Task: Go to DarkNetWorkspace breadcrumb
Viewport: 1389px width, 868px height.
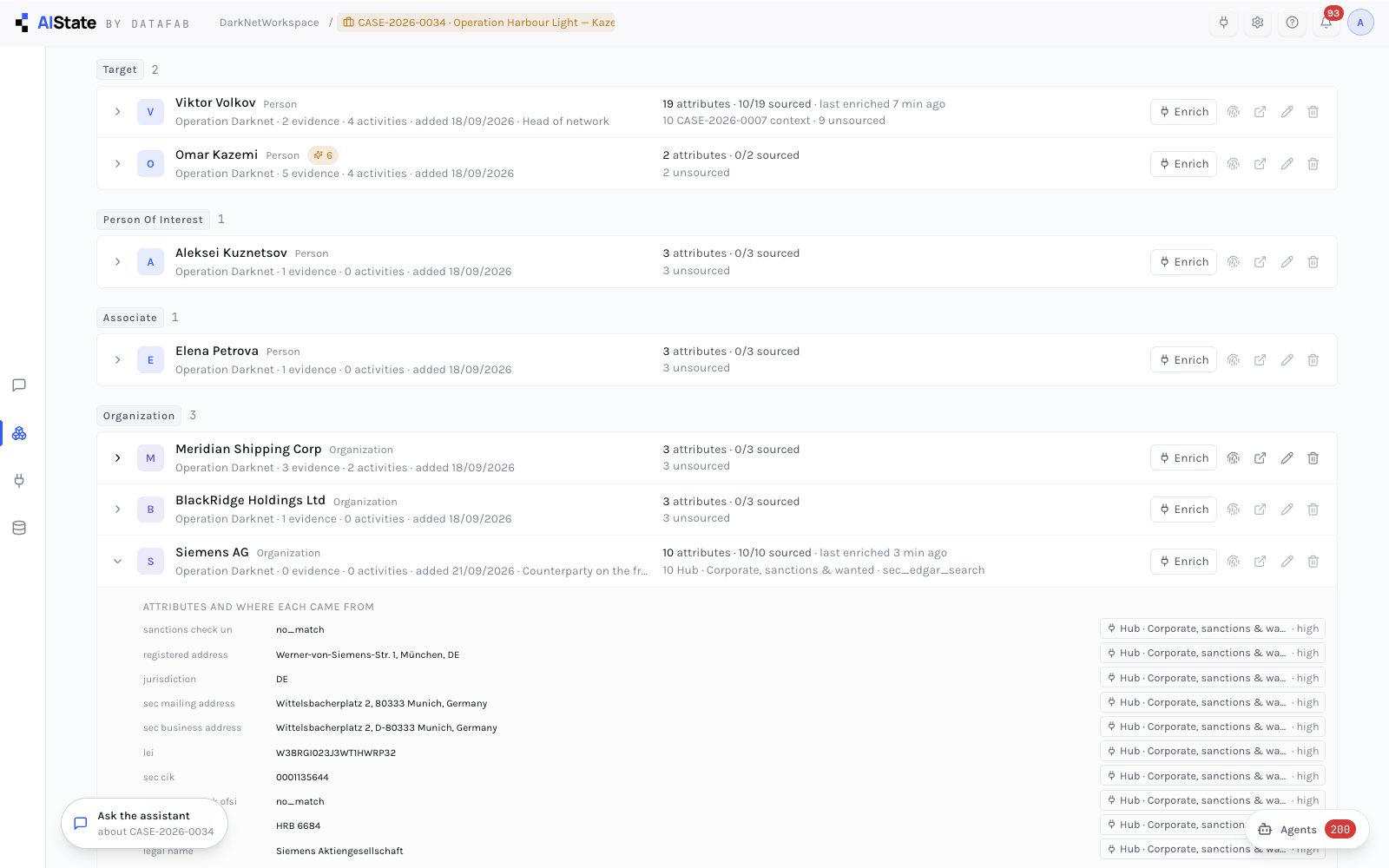Action: pyautogui.click(x=269, y=23)
